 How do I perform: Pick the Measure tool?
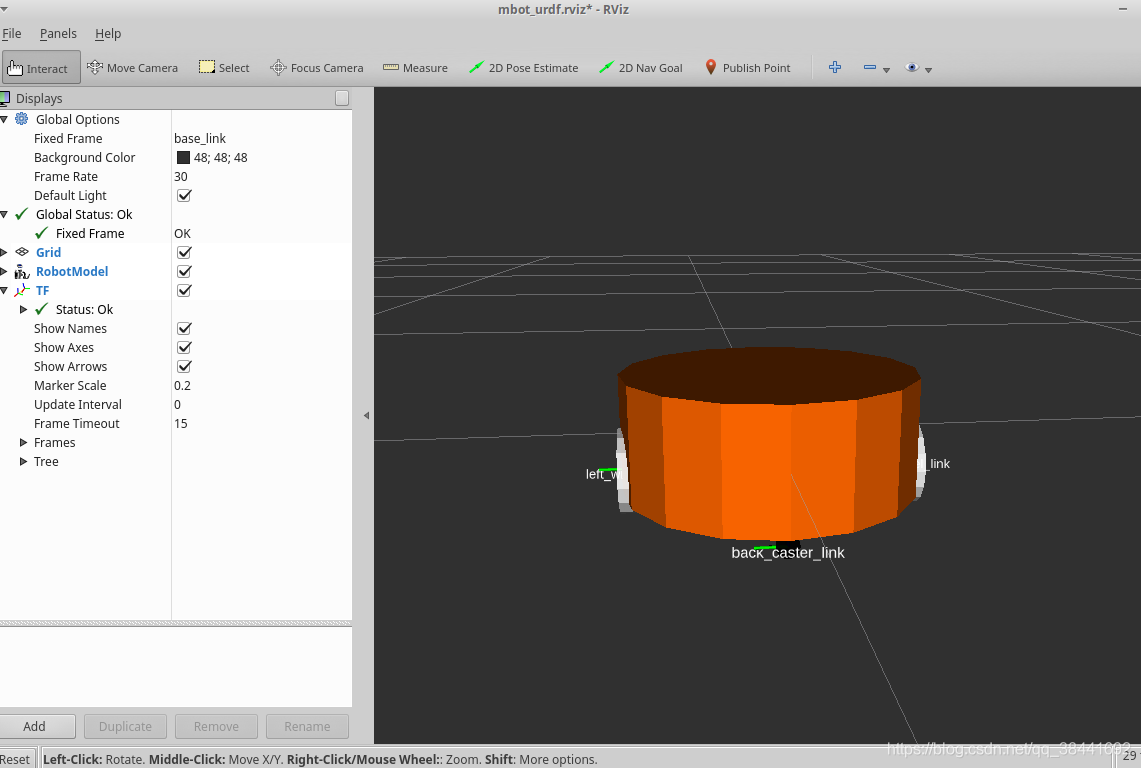[416, 68]
